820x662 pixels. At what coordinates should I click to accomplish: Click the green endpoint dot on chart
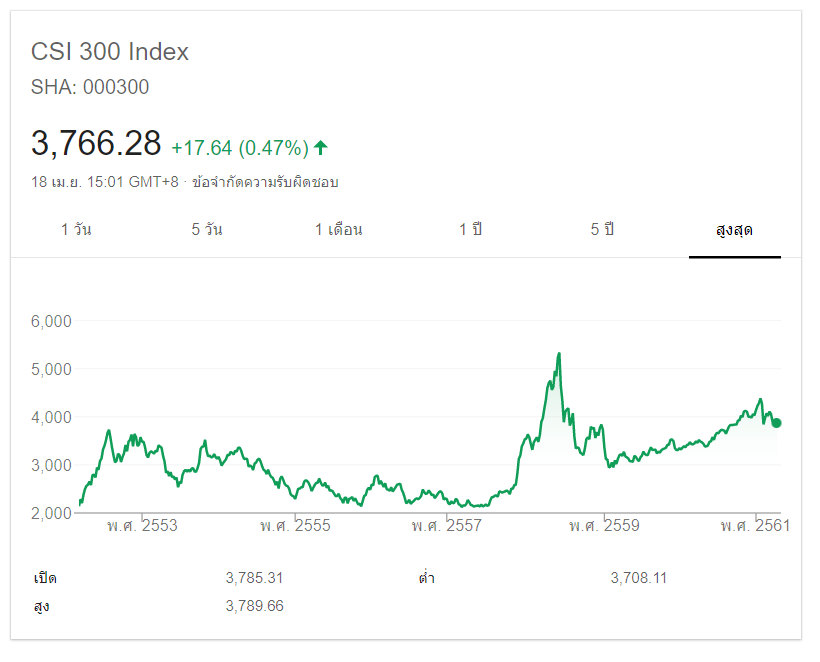point(776,423)
